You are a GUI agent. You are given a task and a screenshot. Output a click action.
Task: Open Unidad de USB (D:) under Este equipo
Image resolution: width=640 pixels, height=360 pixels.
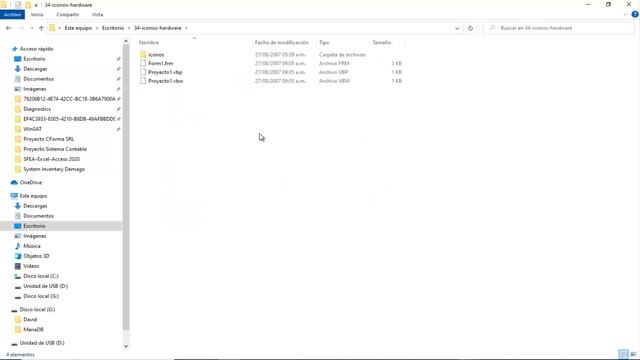(45, 286)
